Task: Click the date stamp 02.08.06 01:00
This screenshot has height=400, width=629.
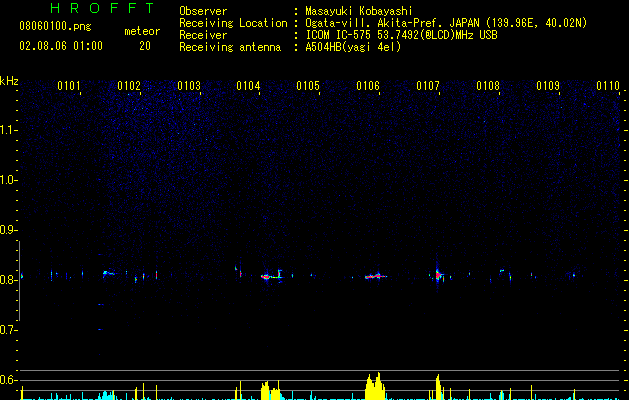Action: [61, 46]
